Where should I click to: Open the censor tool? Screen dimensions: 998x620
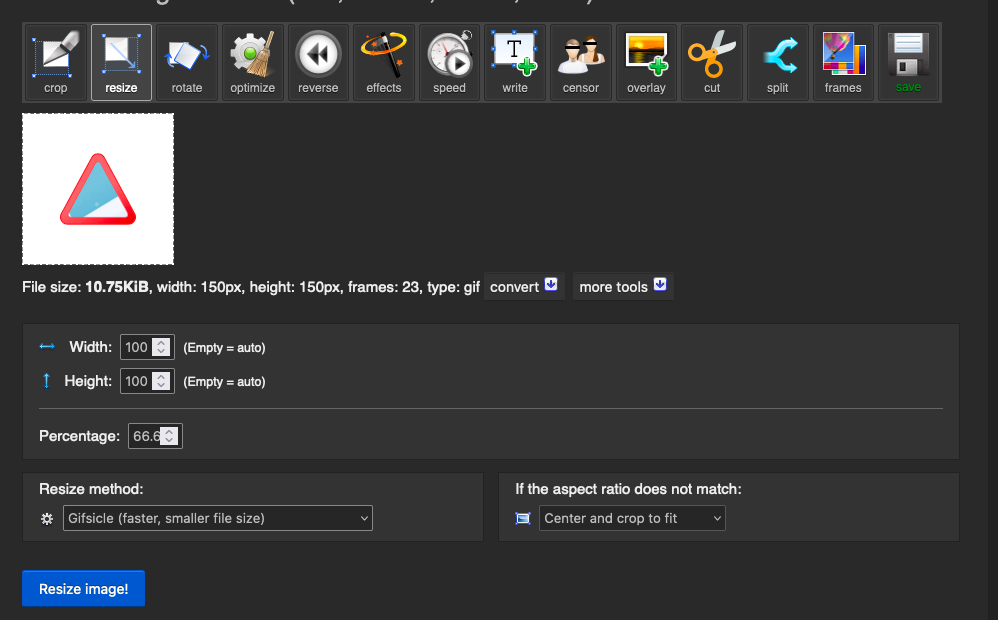(x=580, y=62)
